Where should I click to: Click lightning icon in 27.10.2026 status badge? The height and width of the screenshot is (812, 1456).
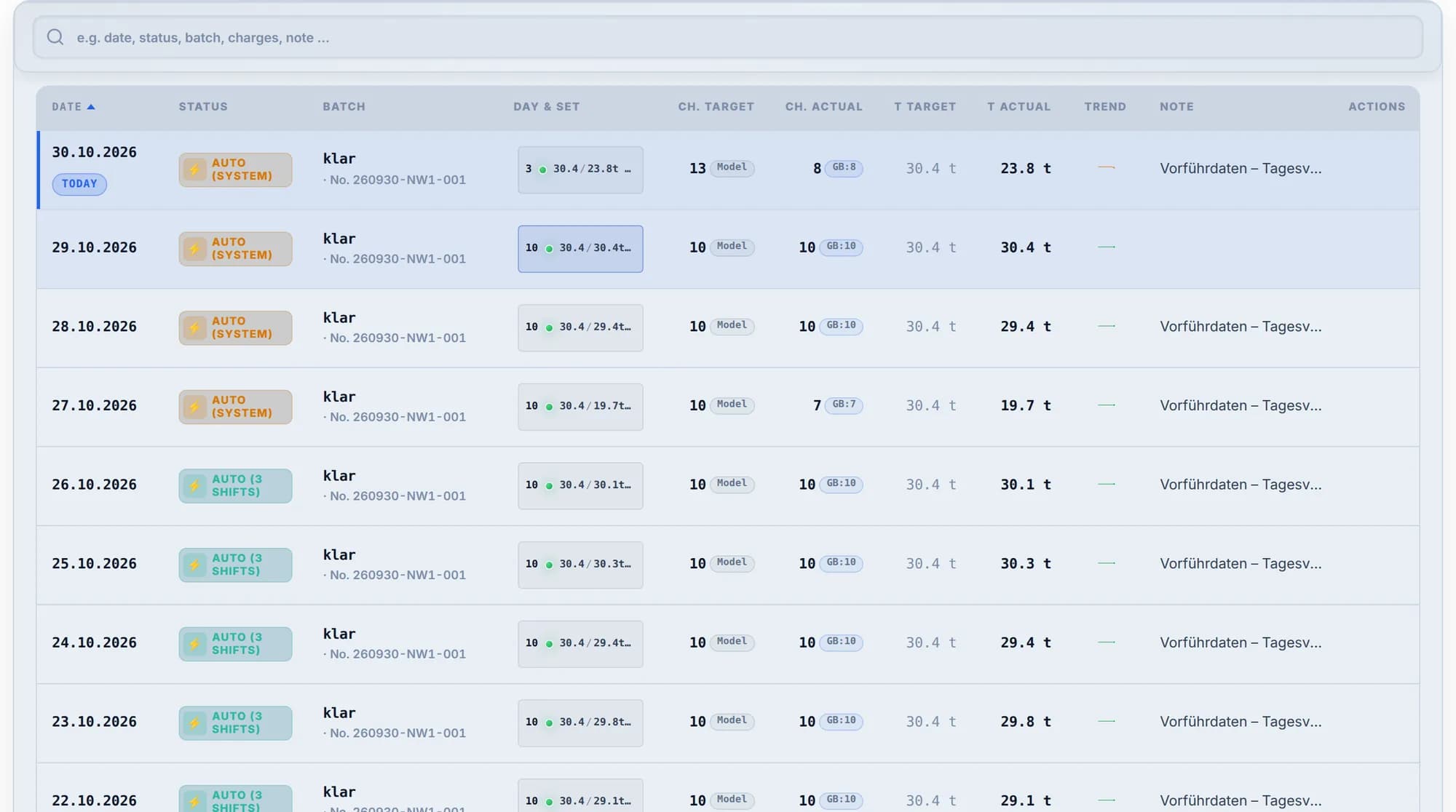coord(194,407)
